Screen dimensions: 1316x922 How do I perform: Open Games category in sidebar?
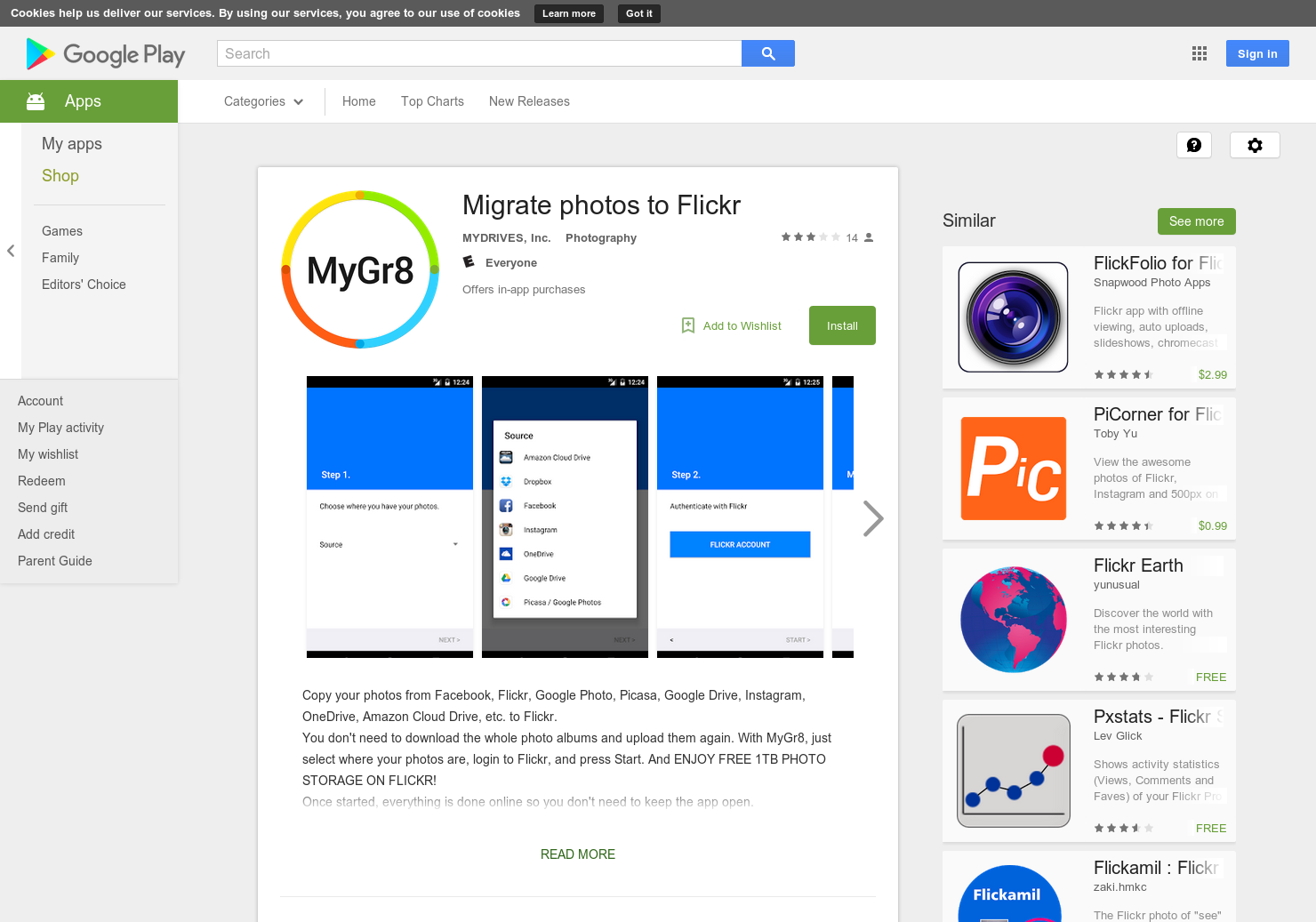(x=62, y=231)
